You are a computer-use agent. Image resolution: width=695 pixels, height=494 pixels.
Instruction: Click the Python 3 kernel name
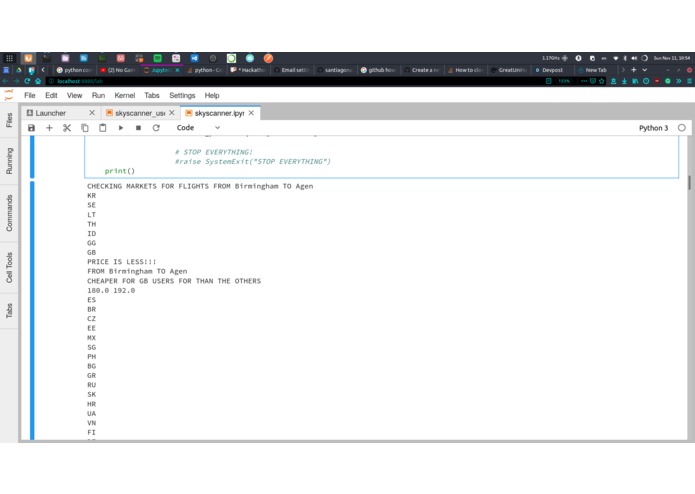[653, 128]
